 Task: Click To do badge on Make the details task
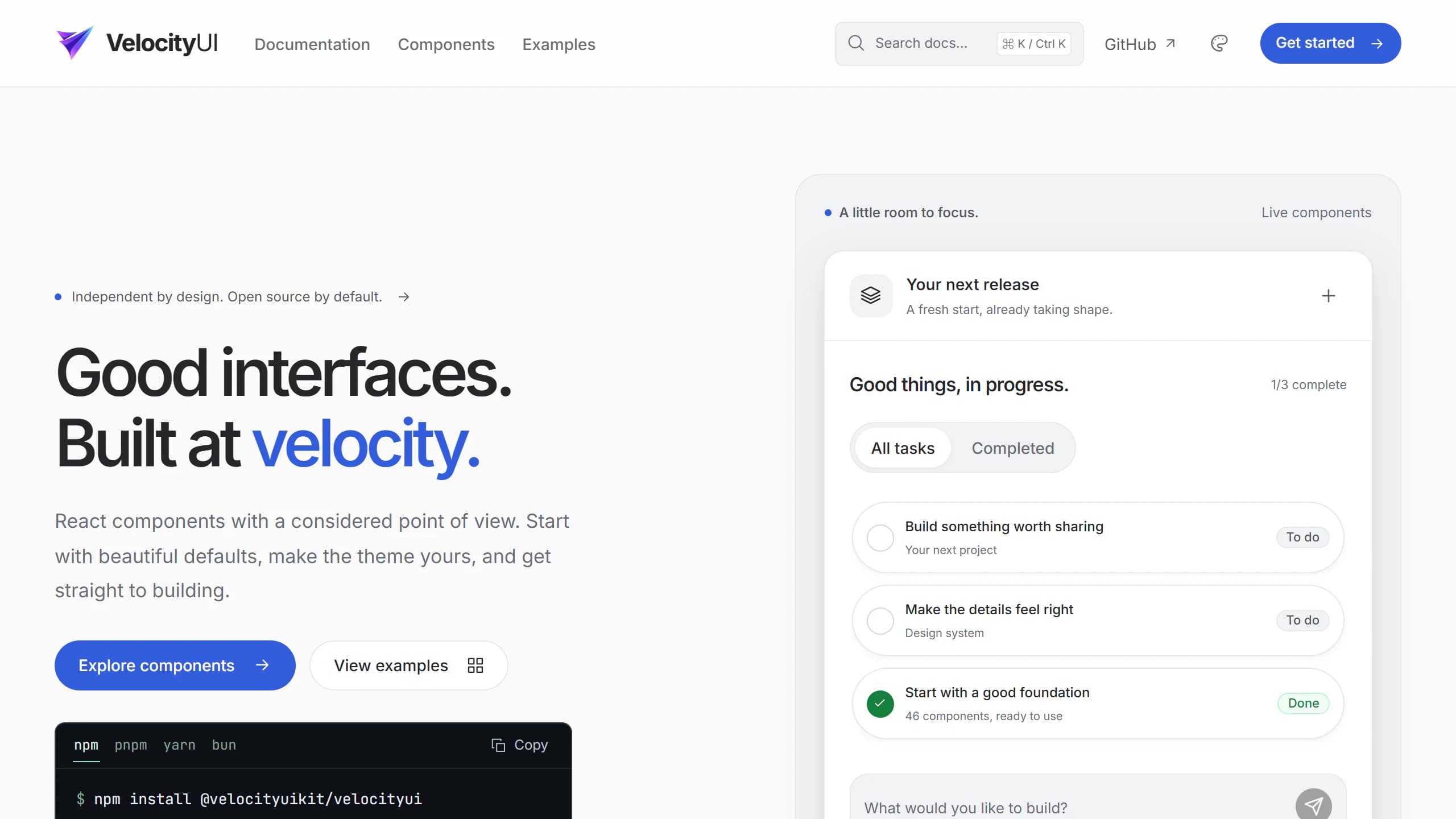[1302, 621]
